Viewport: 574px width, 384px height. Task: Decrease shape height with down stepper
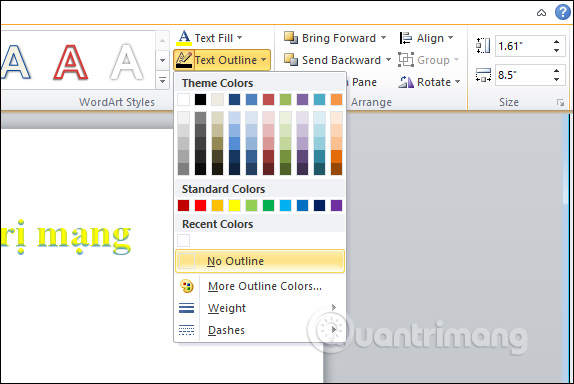(556, 50)
